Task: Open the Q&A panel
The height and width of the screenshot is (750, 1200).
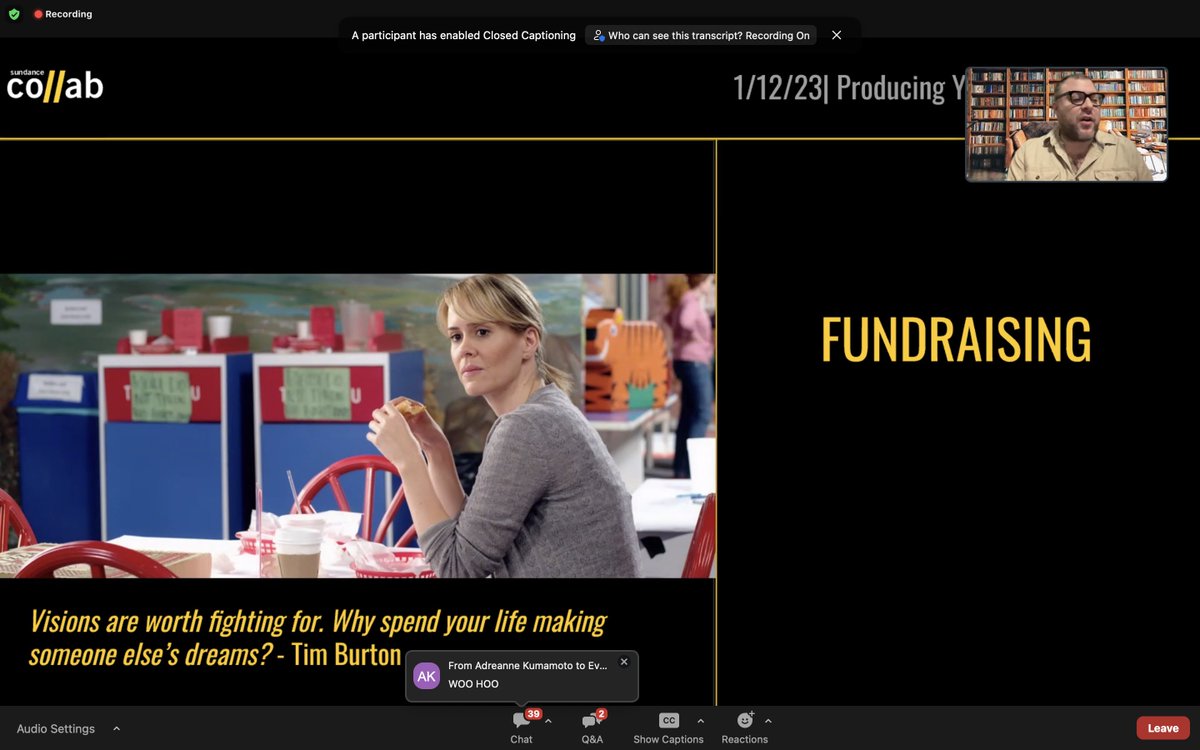Action: point(592,728)
